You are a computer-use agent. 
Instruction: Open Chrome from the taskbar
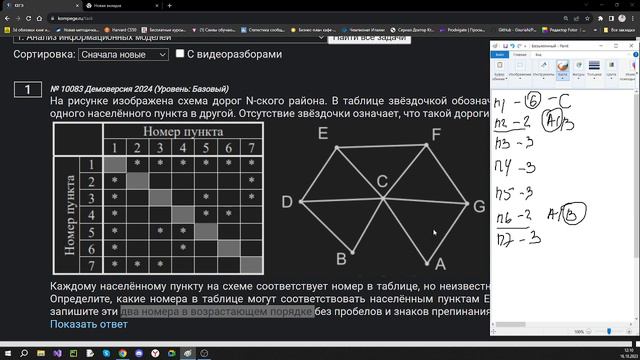(x=122, y=353)
